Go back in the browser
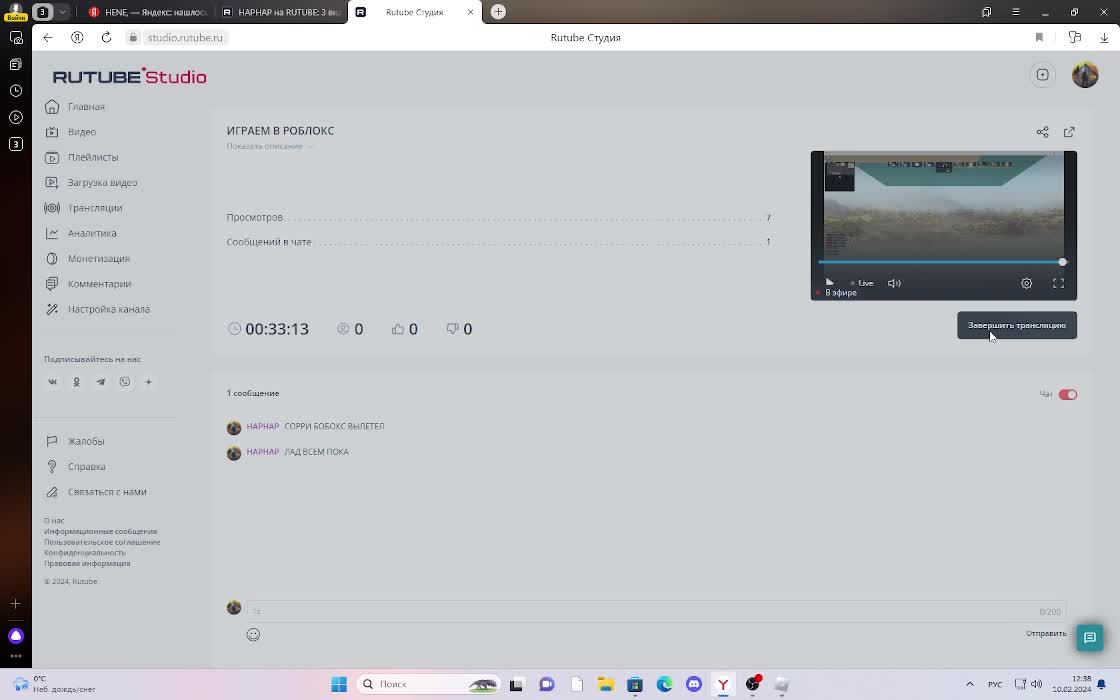This screenshot has height=700, width=1120. 48,38
